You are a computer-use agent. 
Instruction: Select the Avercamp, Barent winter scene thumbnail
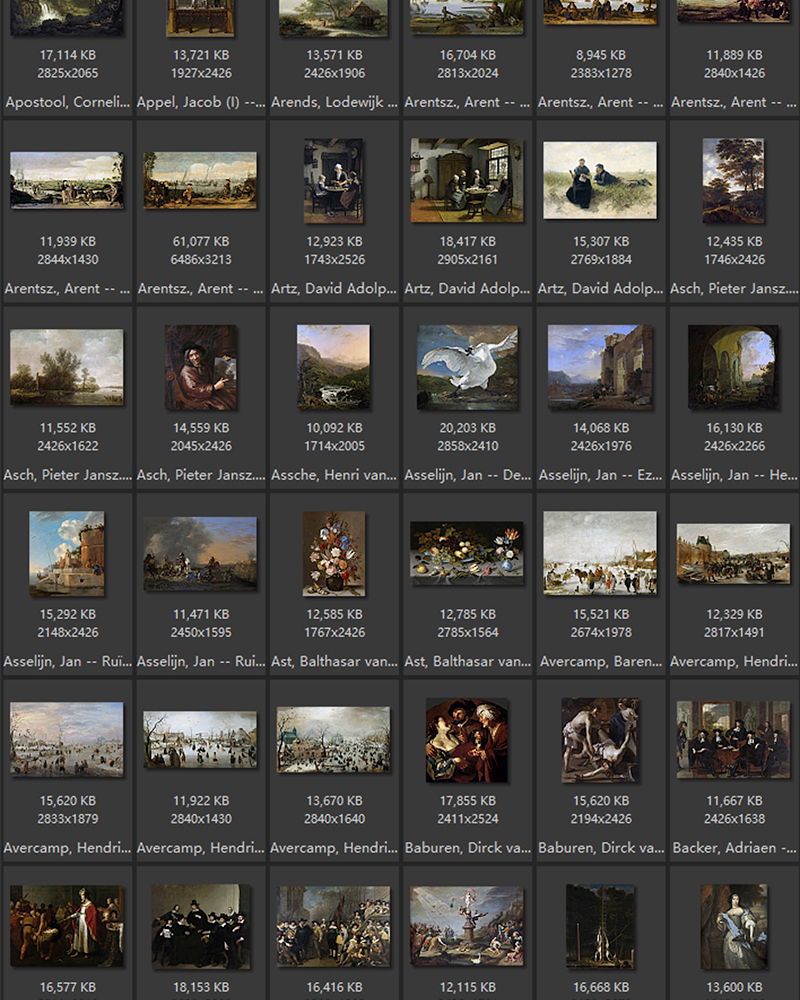click(600, 553)
